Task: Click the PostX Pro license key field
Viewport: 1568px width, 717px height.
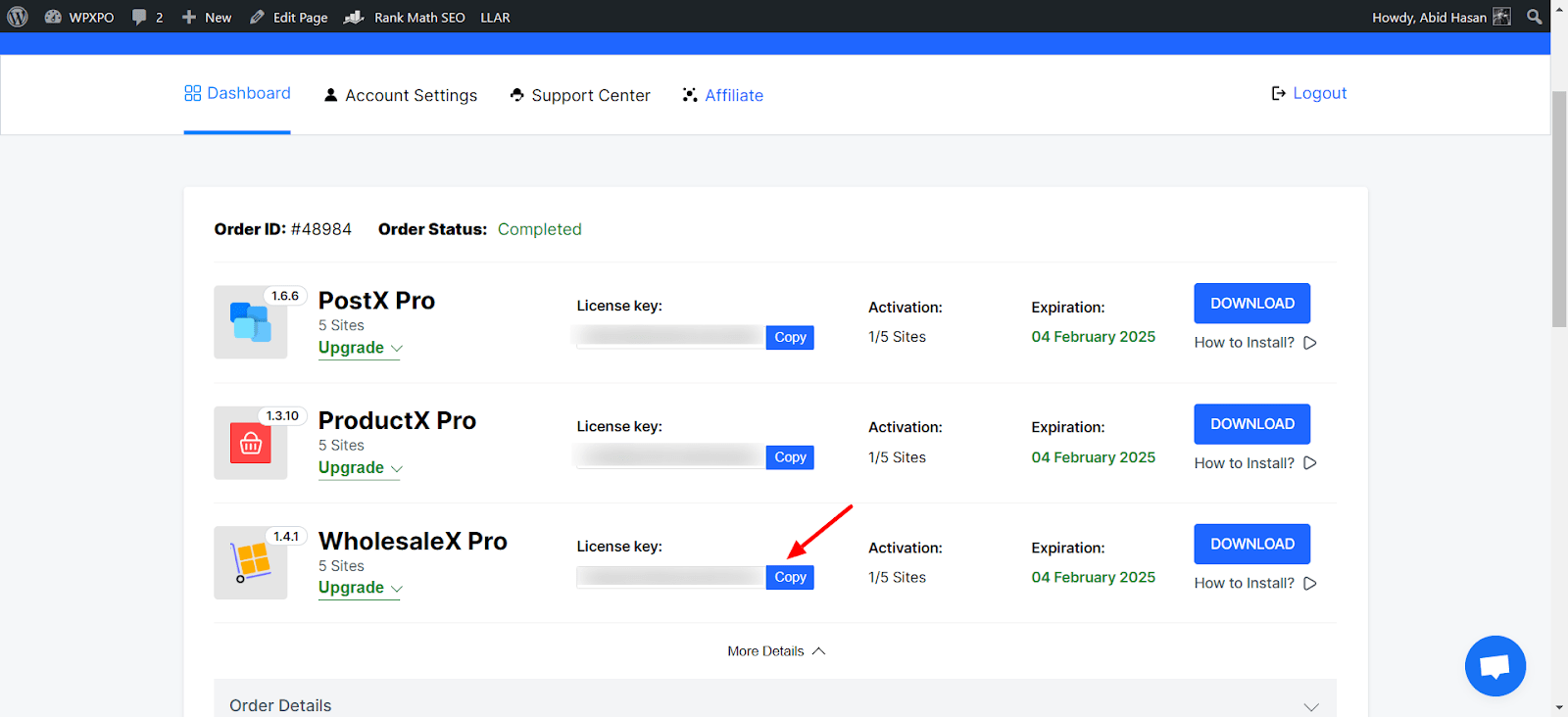Action: pos(671,337)
